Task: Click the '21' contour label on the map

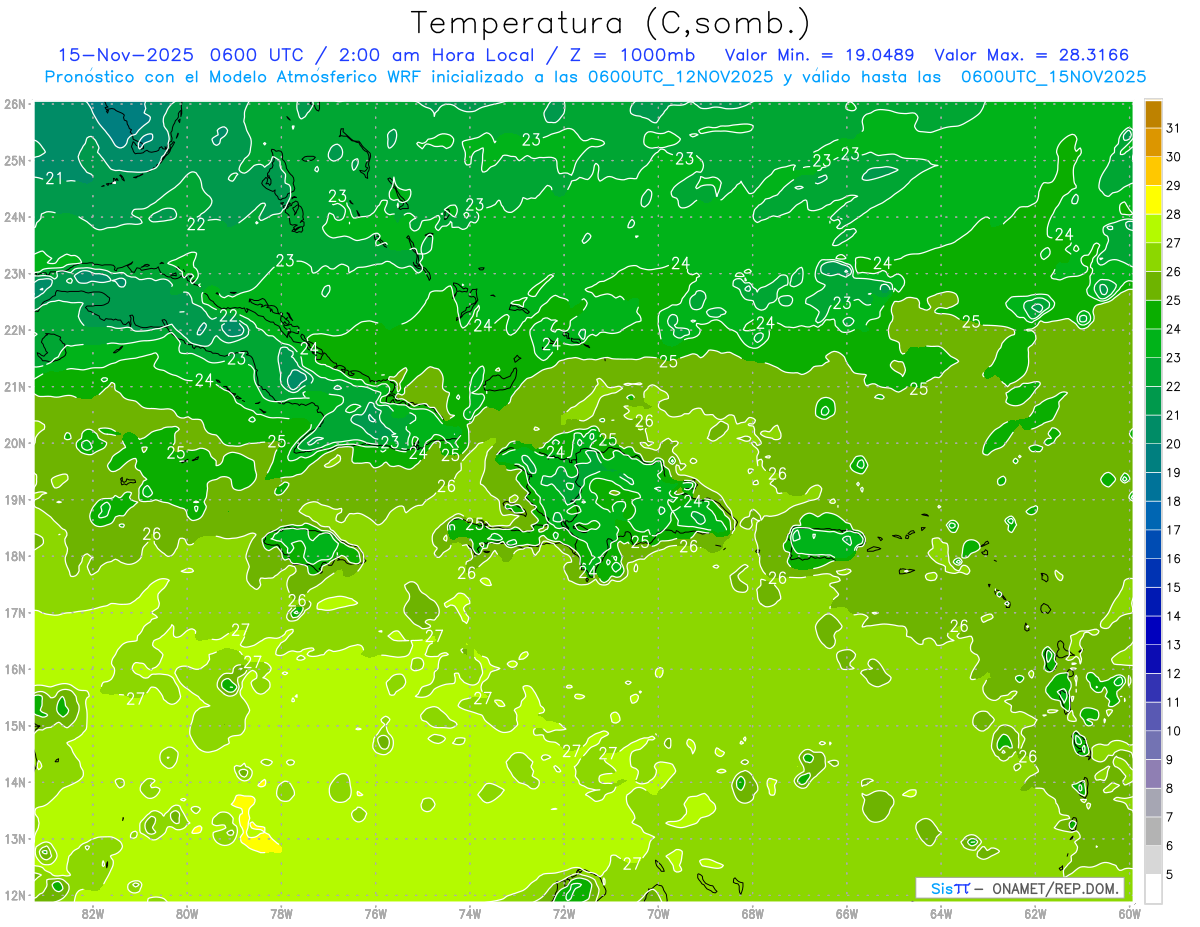Action: (55, 179)
